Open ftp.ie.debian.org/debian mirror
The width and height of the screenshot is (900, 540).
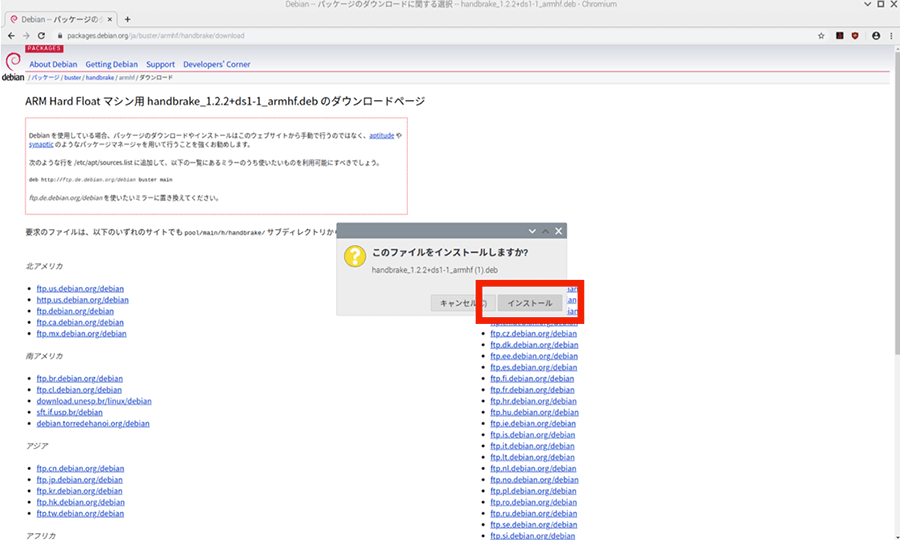(x=533, y=424)
